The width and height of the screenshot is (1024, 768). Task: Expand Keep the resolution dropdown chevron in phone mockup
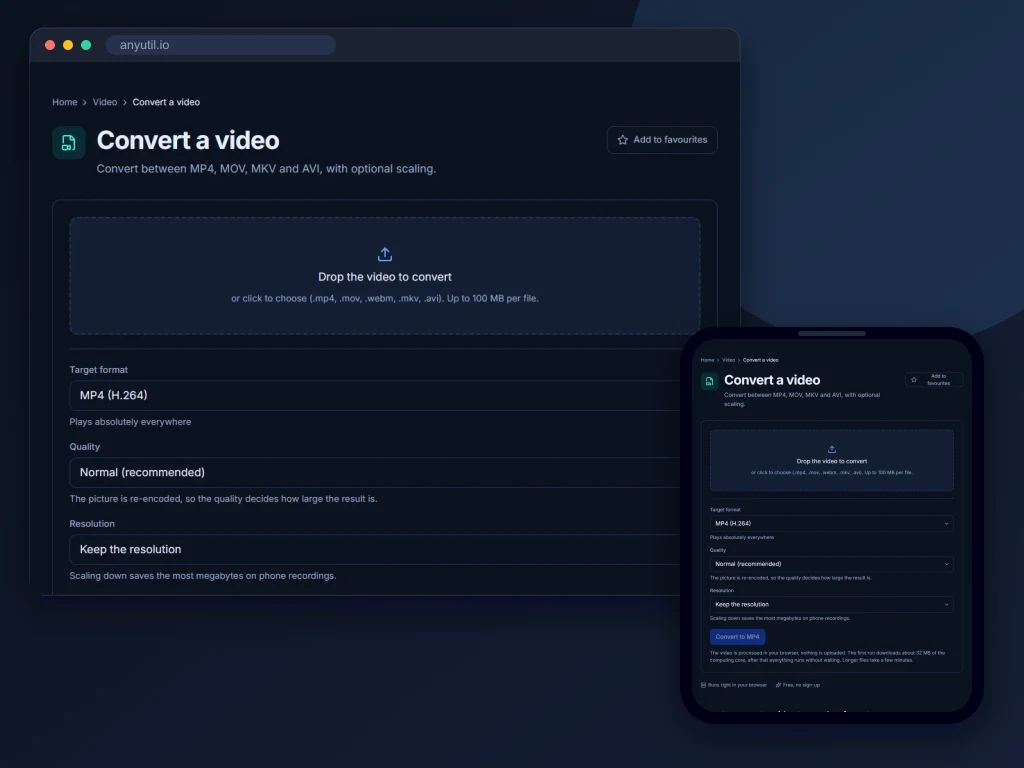pos(946,605)
